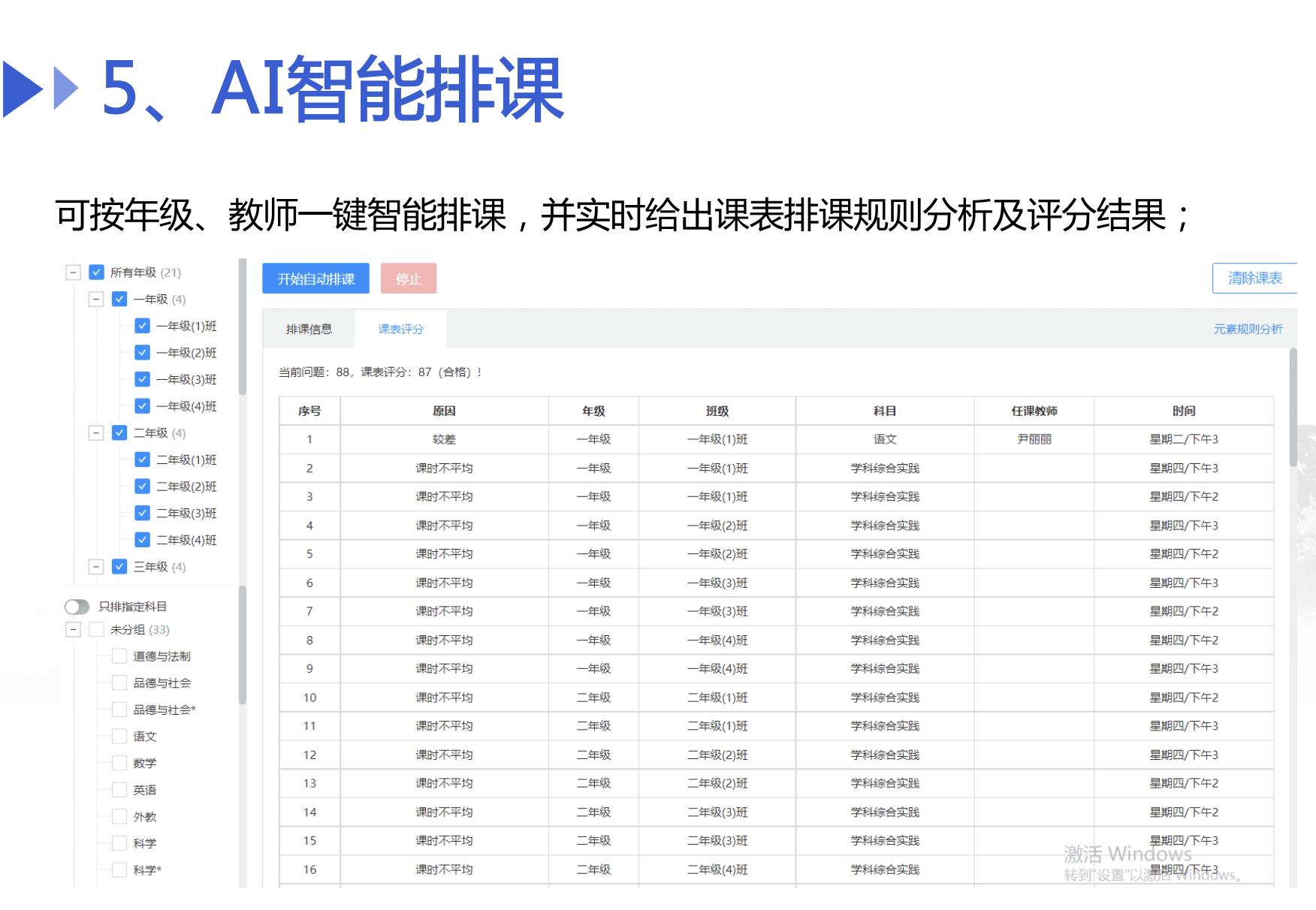Collapse the 三年级 tree node
The height and width of the screenshot is (910, 1316).
[95, 567]
